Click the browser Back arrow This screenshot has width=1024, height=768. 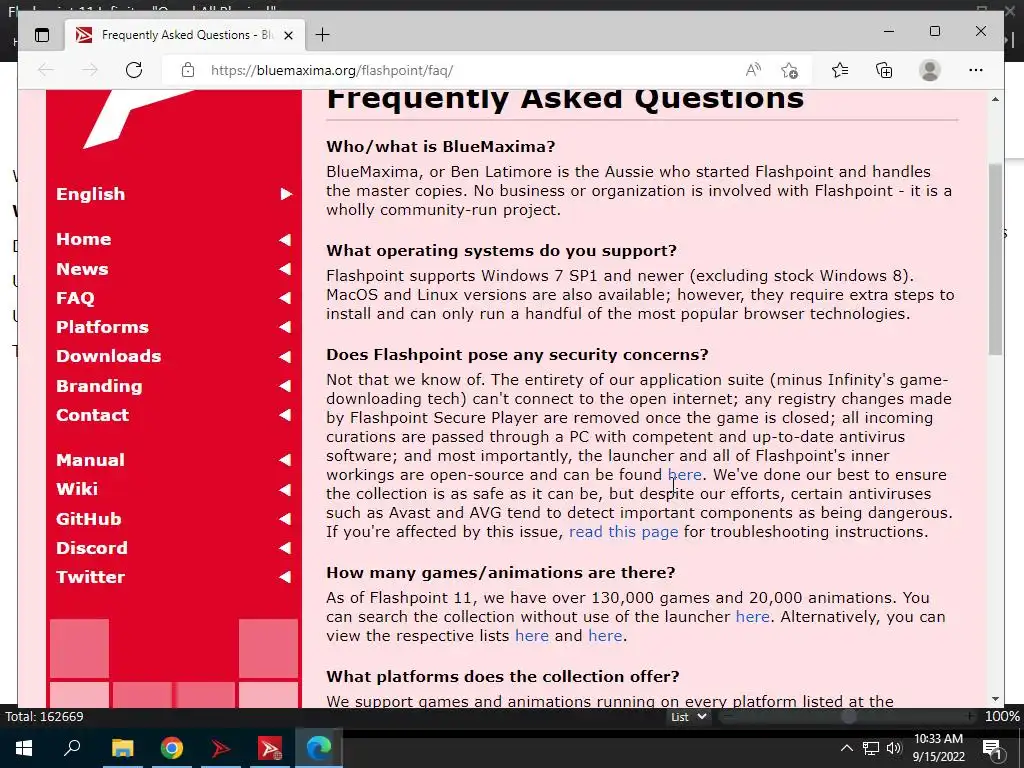46,70
